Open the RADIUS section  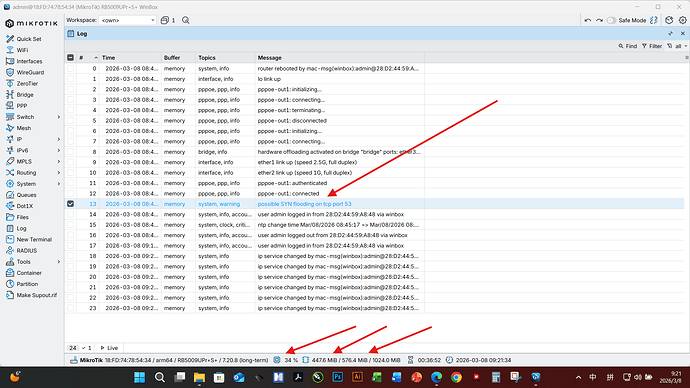coord(22,250)
